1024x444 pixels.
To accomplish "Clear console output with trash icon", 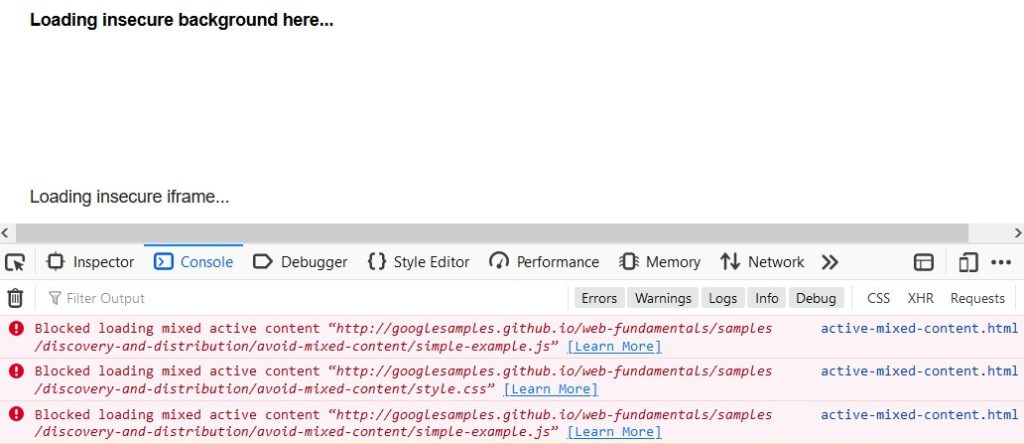I will pyautogui.click(x=15, y=298).
